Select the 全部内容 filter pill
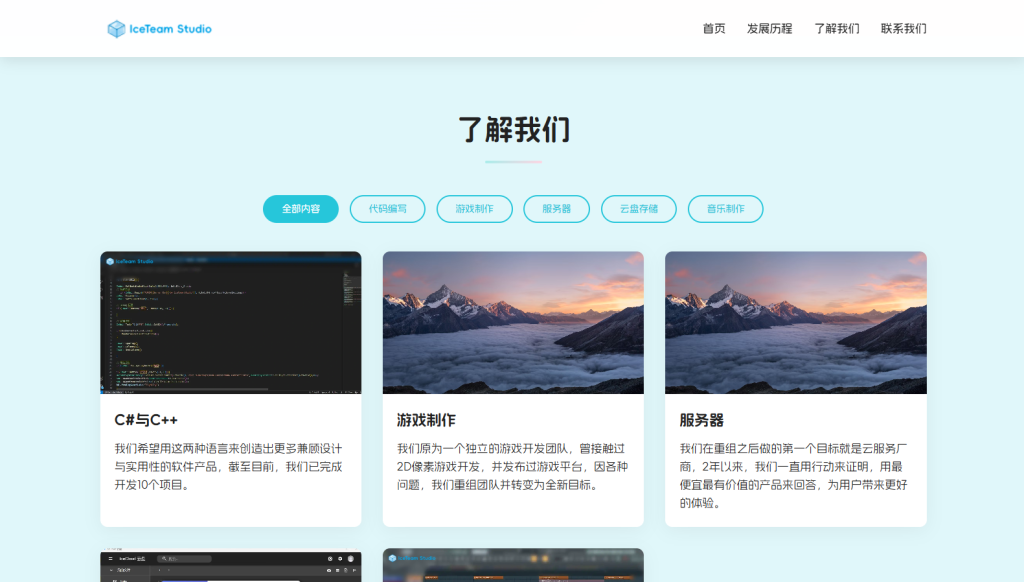Viewport: 1024px width, 582px height. tap(301, 209)
